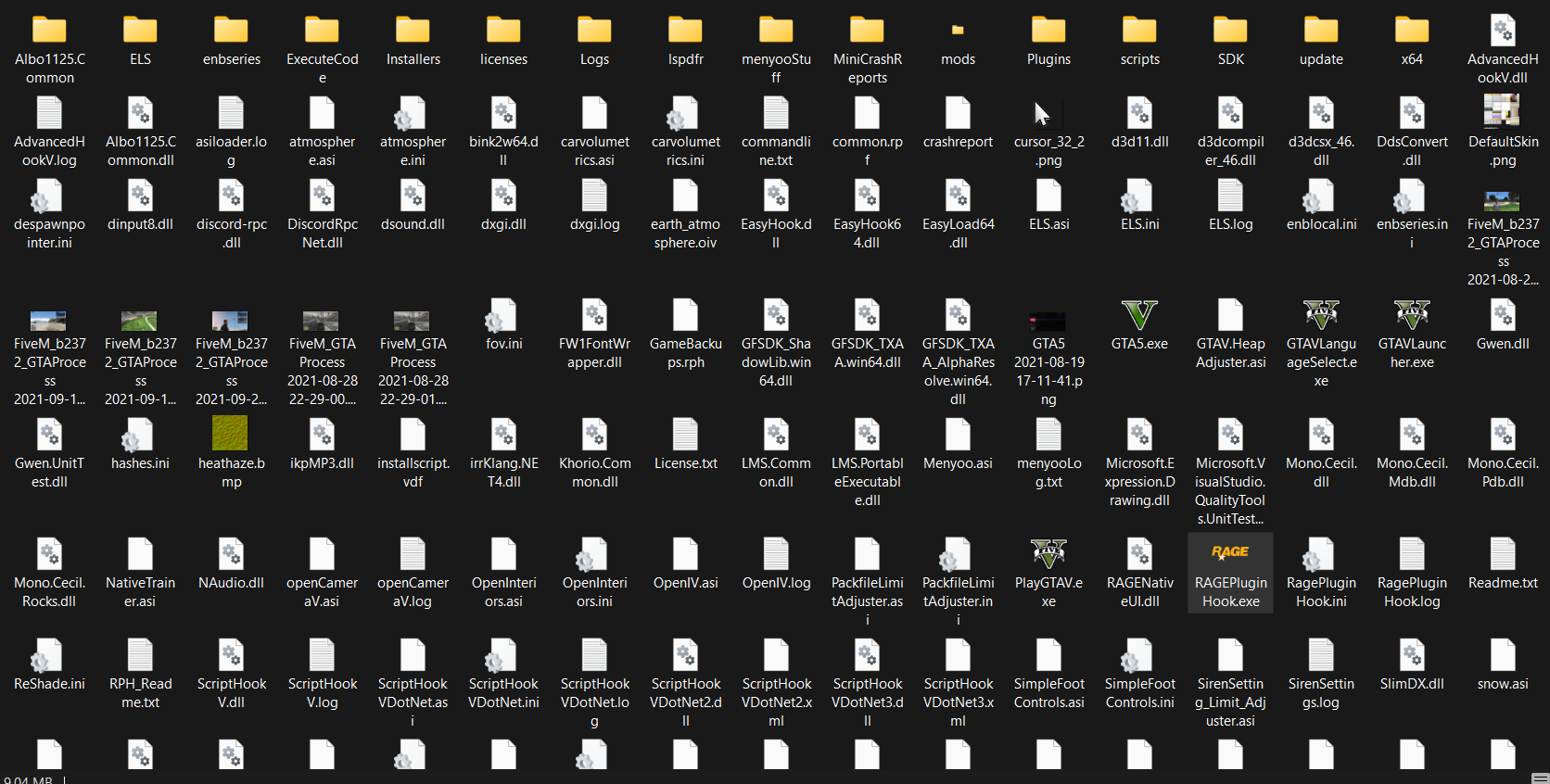Image resolution: width=1550 pixels, height=784 pixels.
Task: Click the ExecuteCode folder icon
Action: (323, 30)
